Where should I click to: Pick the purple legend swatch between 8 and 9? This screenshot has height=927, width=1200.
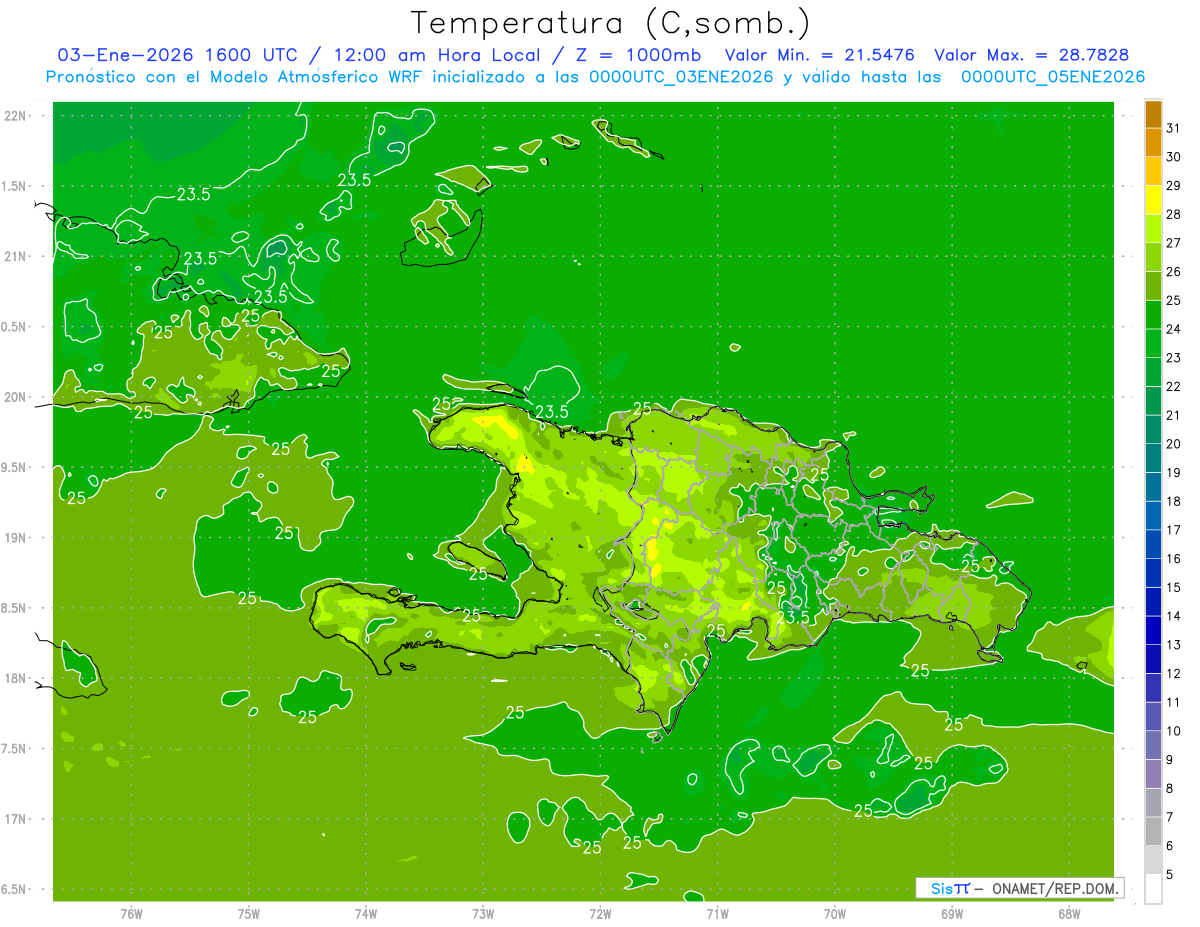tap(1153, 774)
